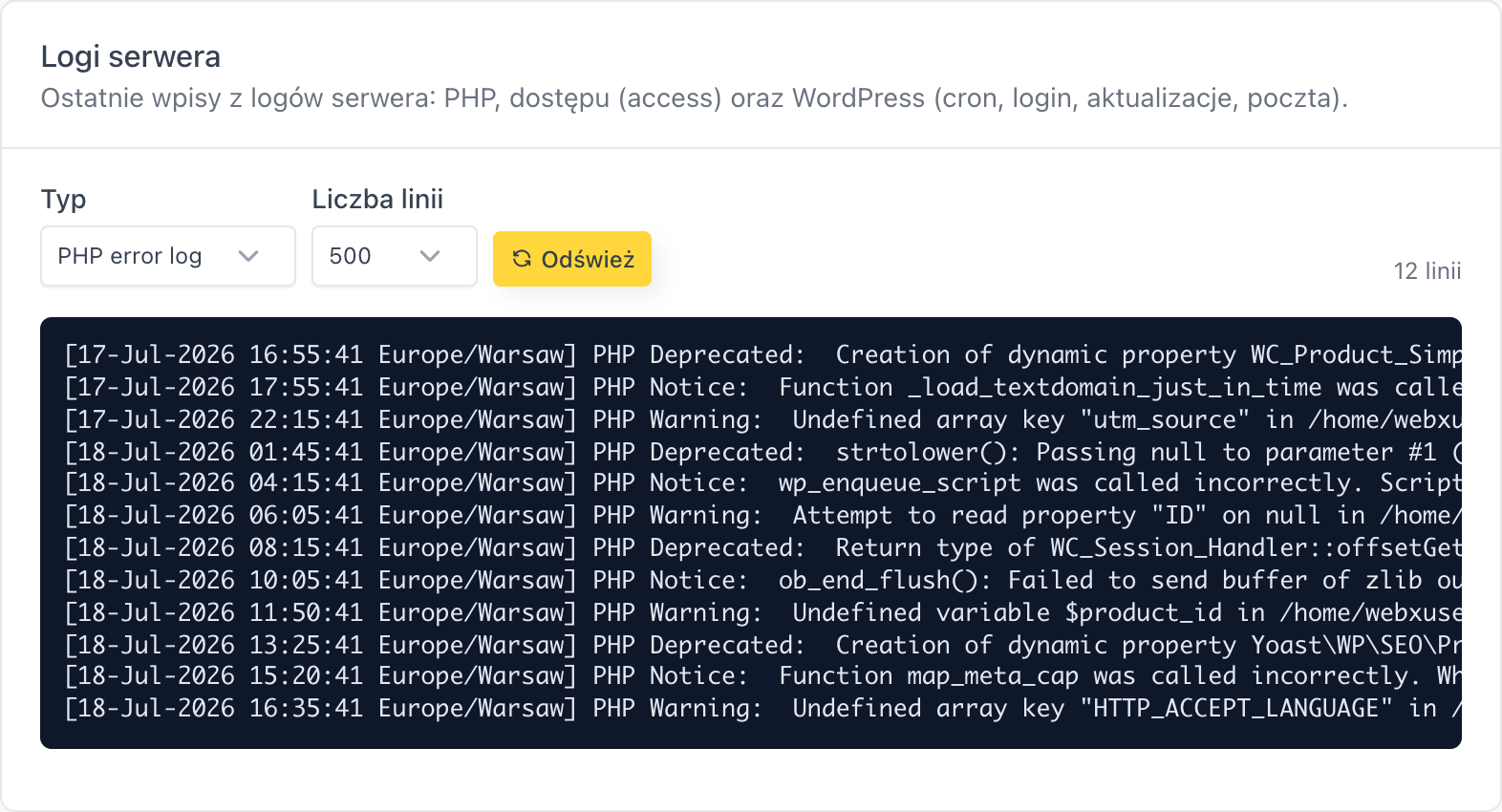Select the wp_enqueue_script notice log line
The image size is (1502, 812).
tap(762, 482)
